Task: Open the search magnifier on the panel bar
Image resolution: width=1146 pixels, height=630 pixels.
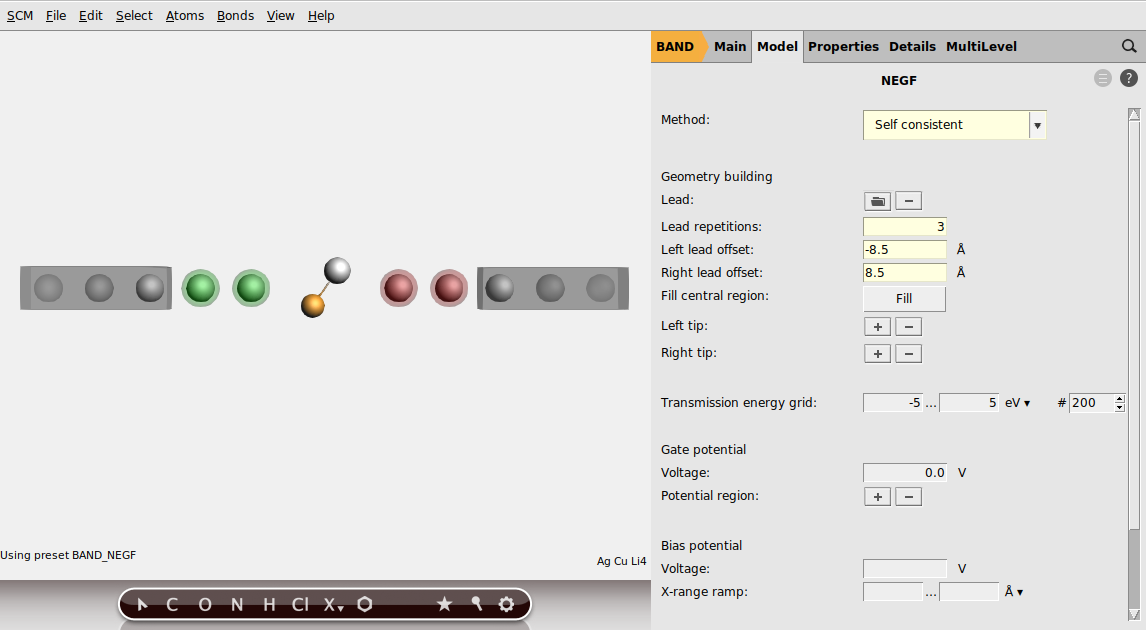Action: click(1129, 46)
